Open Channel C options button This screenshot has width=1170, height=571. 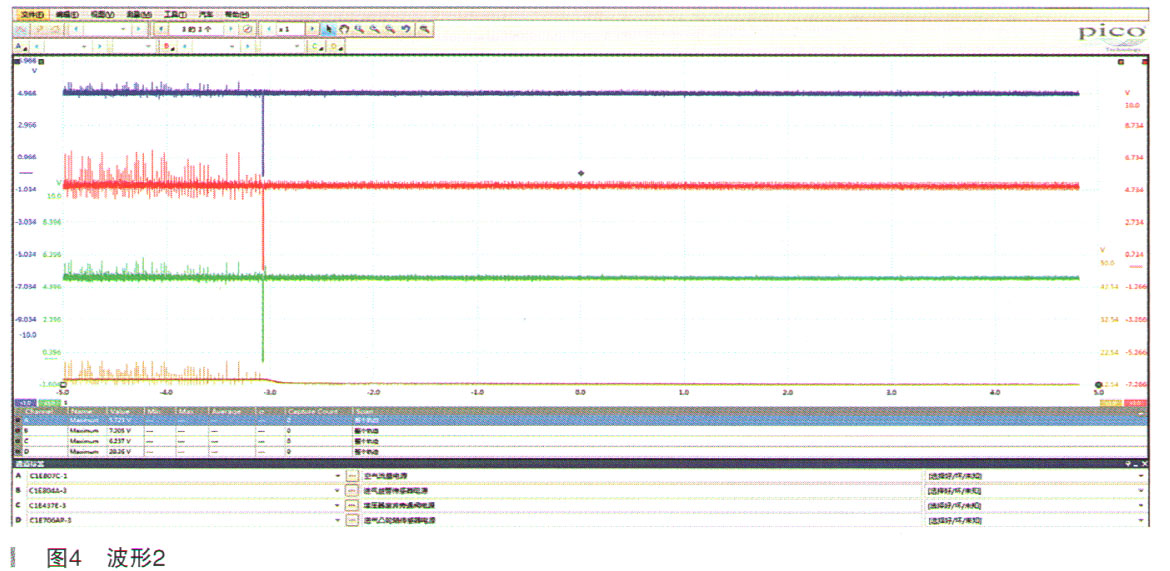point(317,46)
